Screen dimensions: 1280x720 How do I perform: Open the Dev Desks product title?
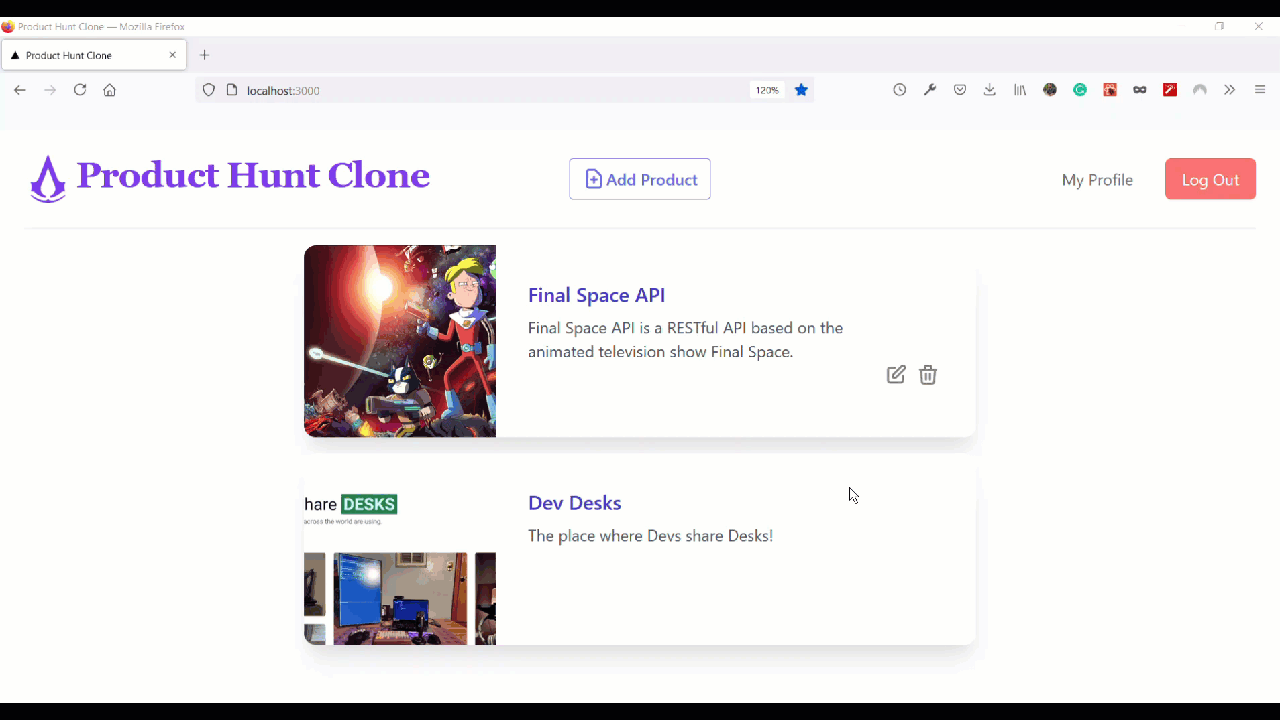(x=574, y=503)
